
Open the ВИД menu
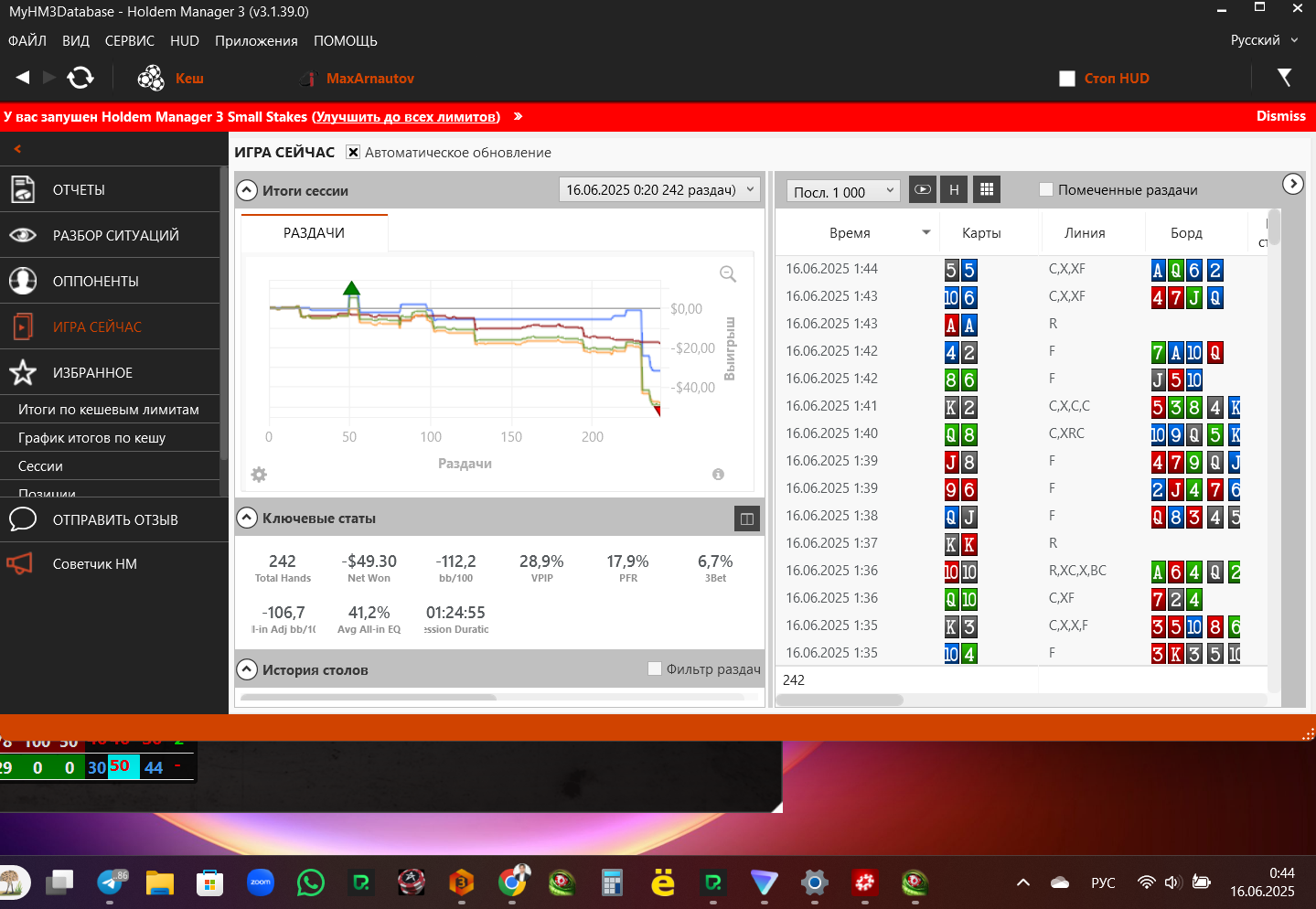(x=76, y=41)
